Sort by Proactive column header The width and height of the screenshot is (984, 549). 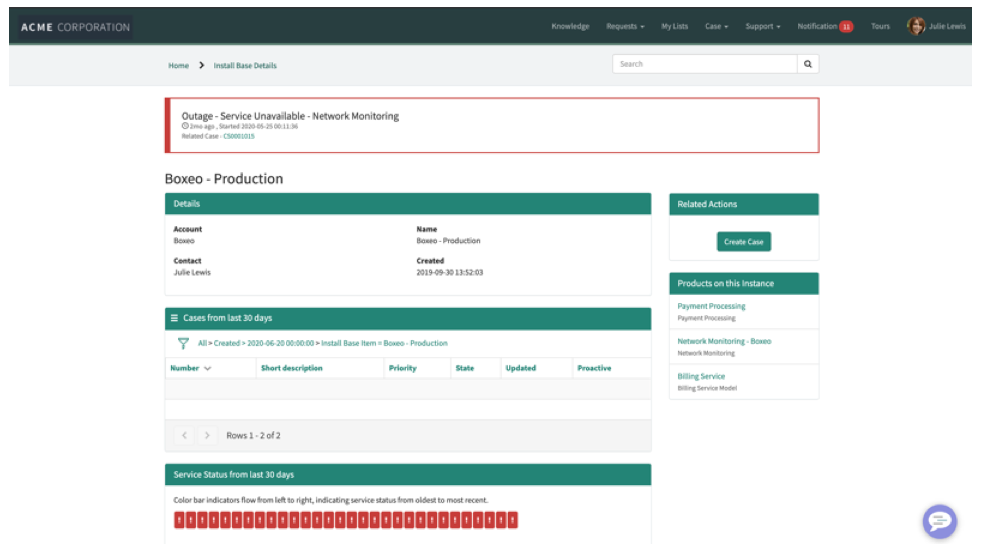[x=594, y=368]
